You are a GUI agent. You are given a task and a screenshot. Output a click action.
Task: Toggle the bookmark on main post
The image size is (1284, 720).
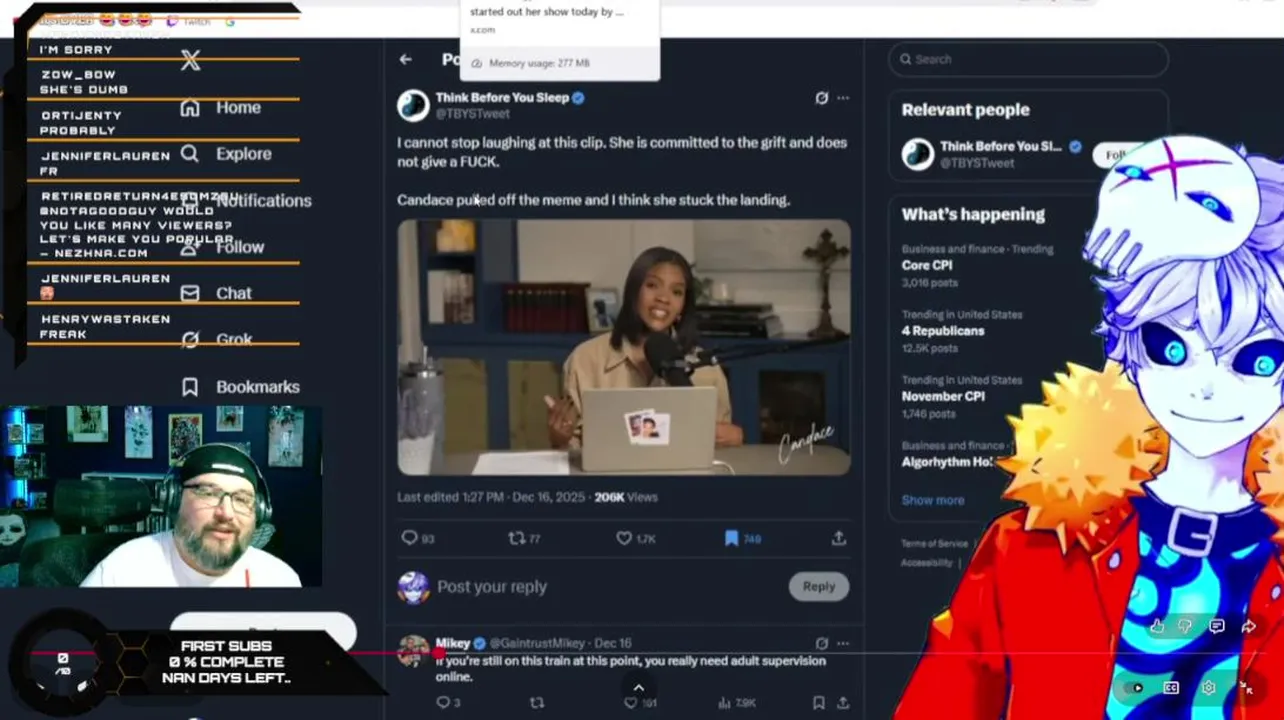click(x=731, y=538)
